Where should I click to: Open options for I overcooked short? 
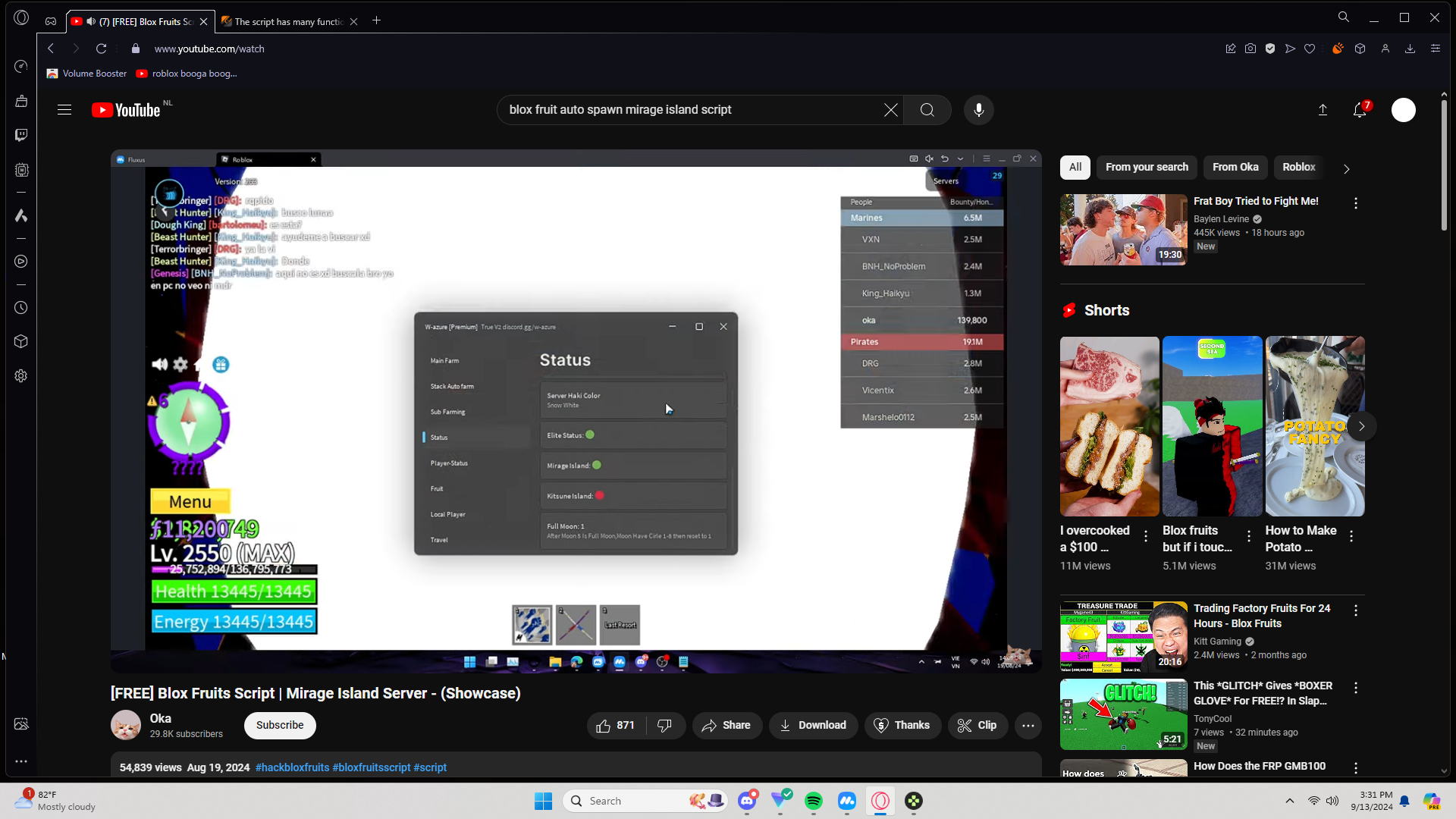1146,536
